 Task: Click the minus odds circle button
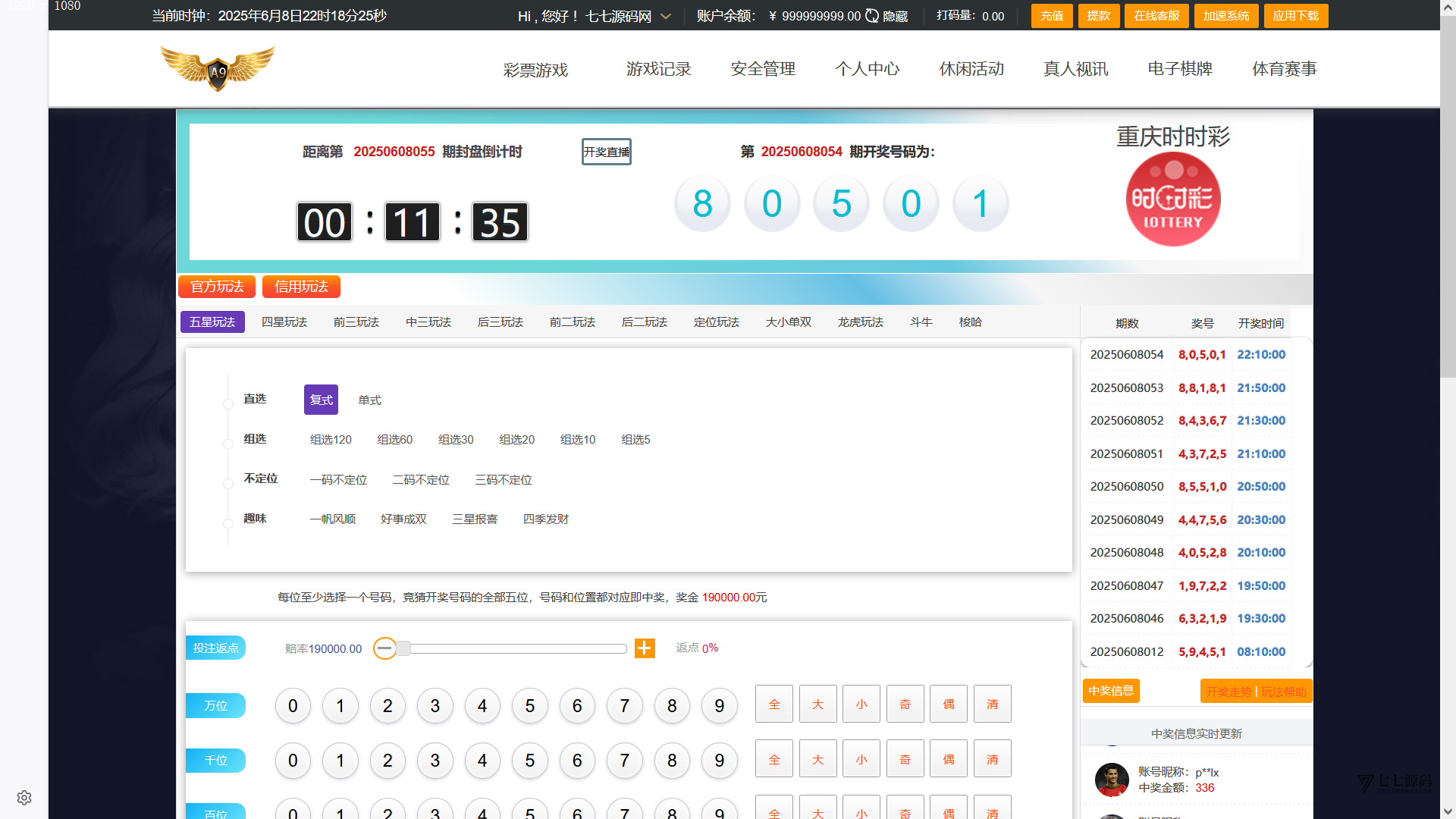pyautogui.click(x=384, y=648)
